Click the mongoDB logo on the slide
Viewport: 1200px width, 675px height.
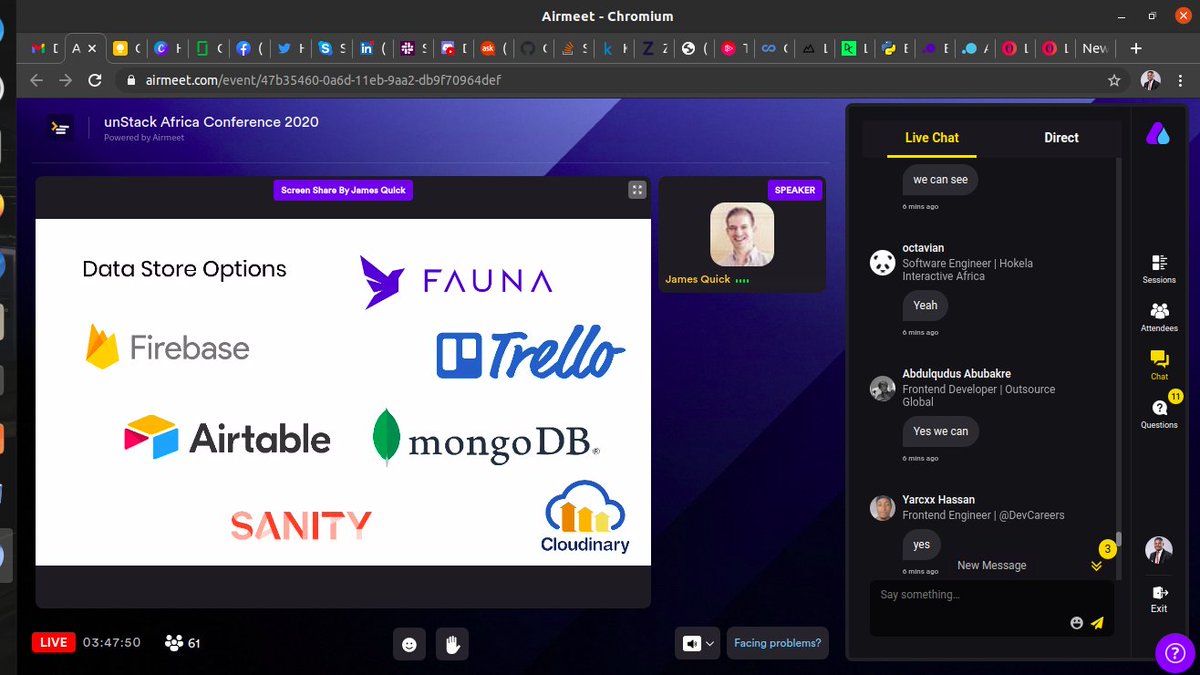[x=486, y=437]
